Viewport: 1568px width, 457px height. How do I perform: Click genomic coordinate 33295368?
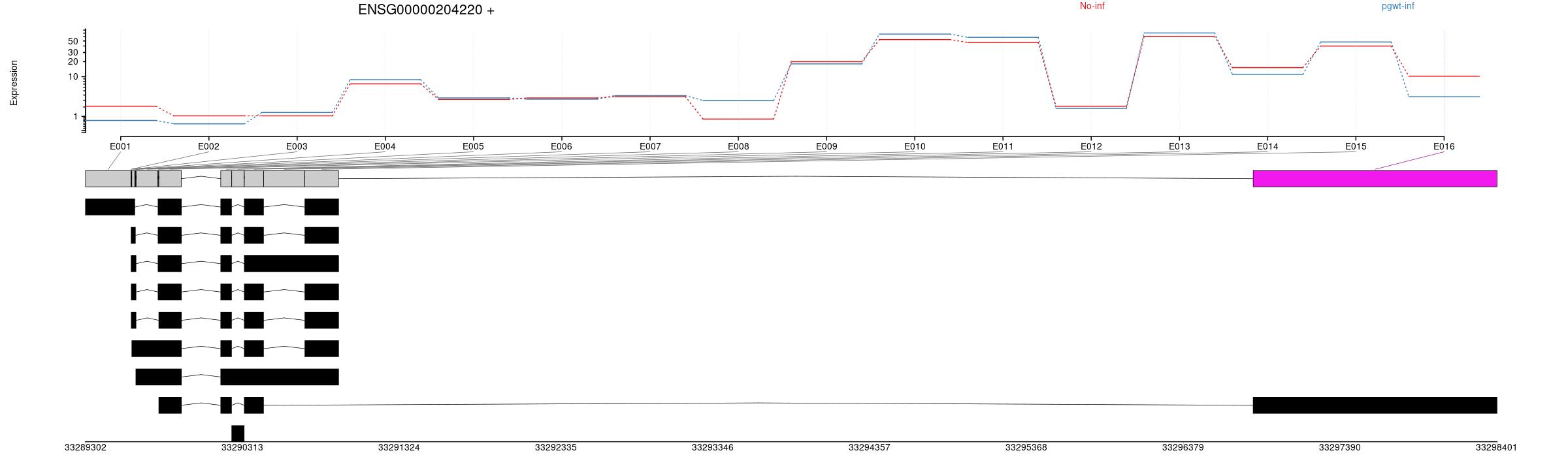[1026, 448]
